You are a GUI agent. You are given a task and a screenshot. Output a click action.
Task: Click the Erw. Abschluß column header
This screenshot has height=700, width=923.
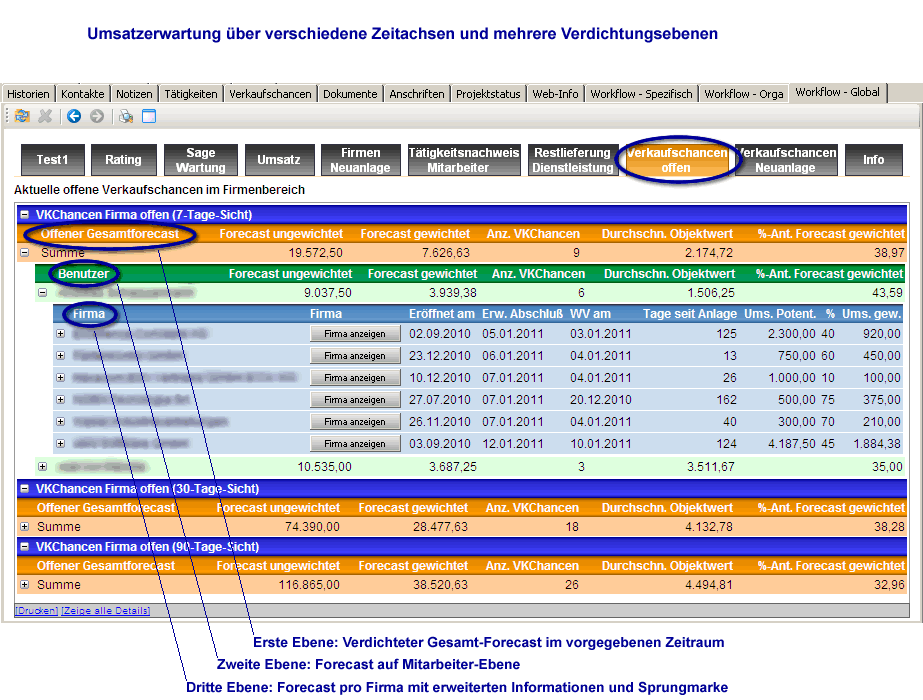522,314
